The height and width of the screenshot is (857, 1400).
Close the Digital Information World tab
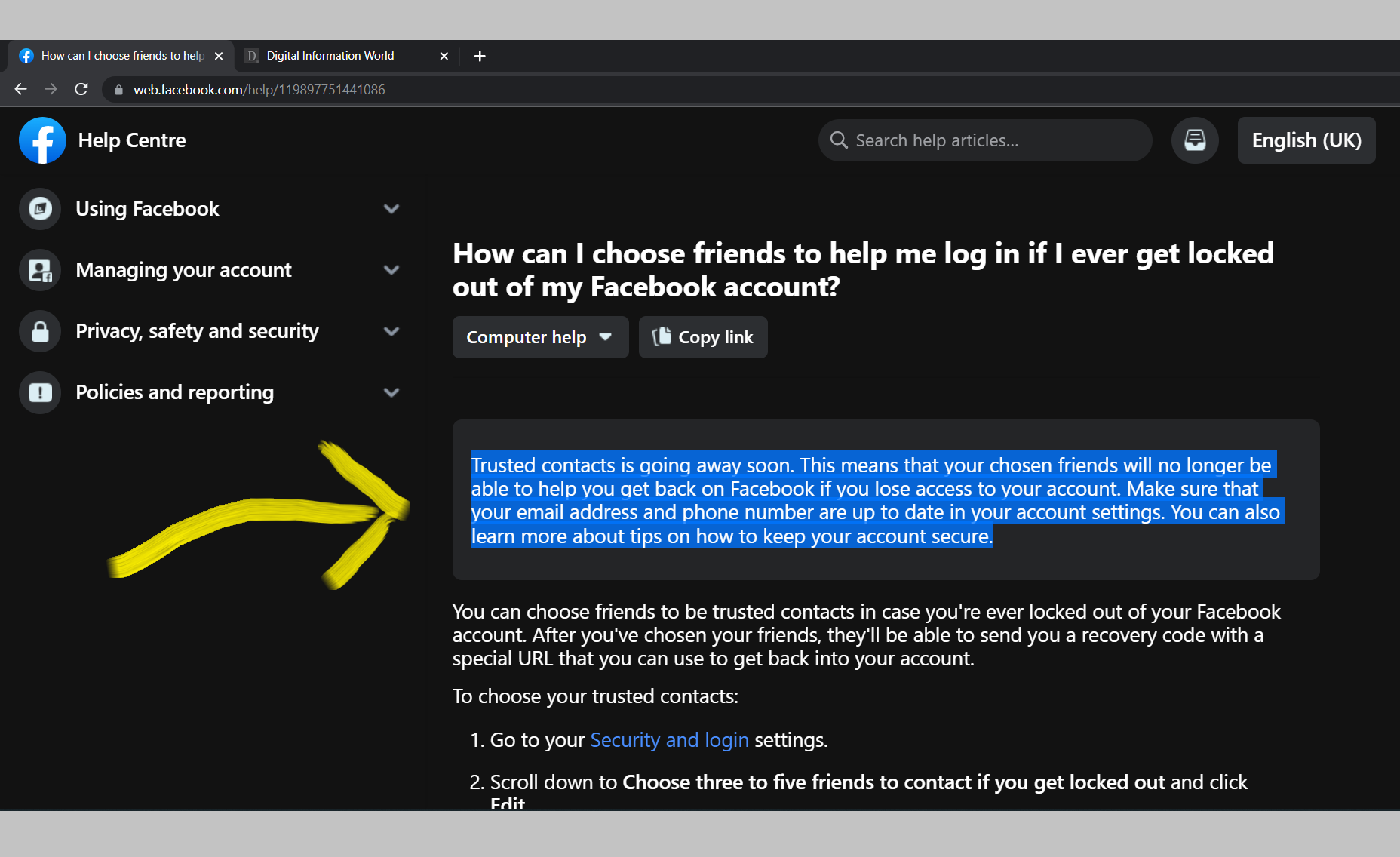pyautogui.click(x=444, y=56)
